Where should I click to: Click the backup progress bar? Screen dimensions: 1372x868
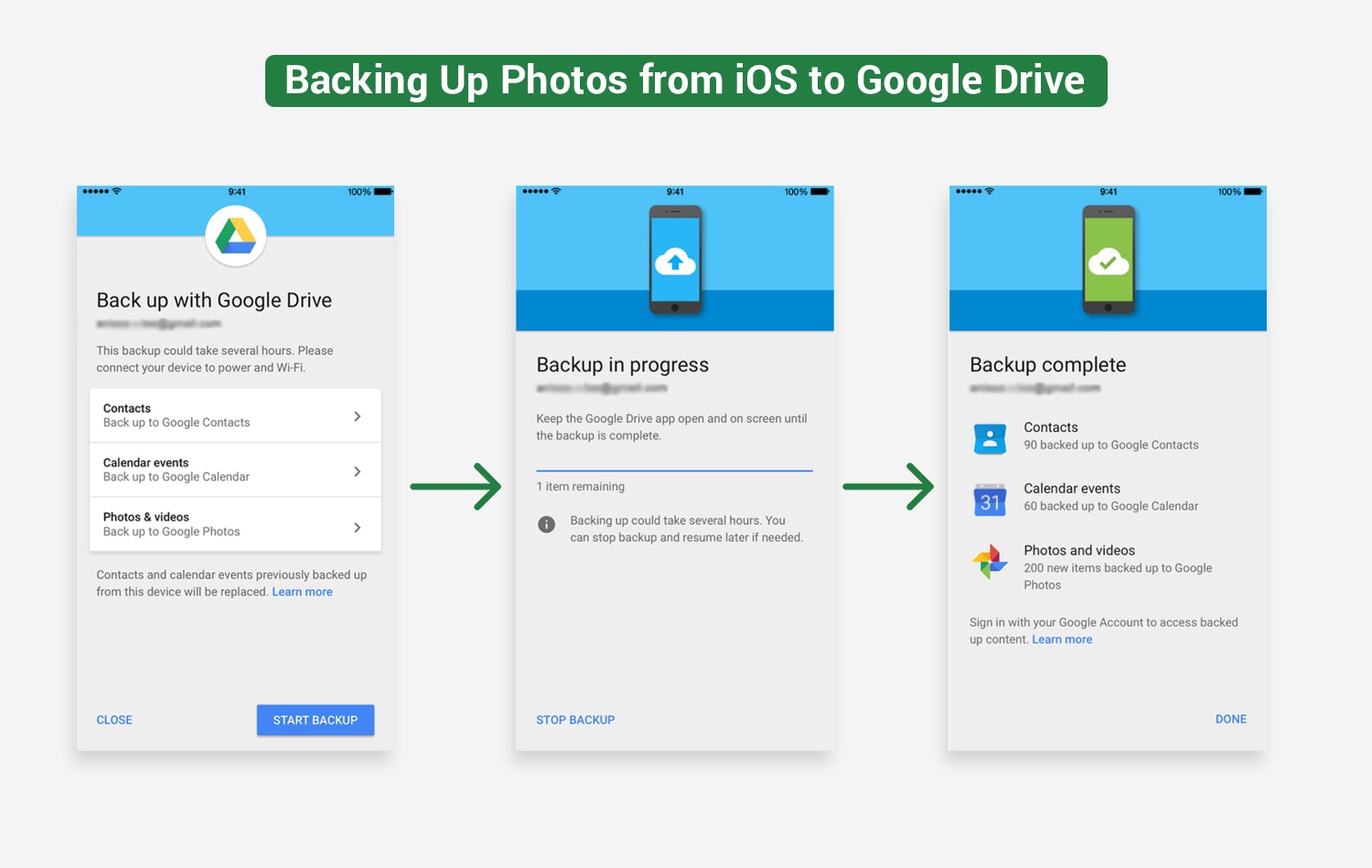[x=675, y=470]
